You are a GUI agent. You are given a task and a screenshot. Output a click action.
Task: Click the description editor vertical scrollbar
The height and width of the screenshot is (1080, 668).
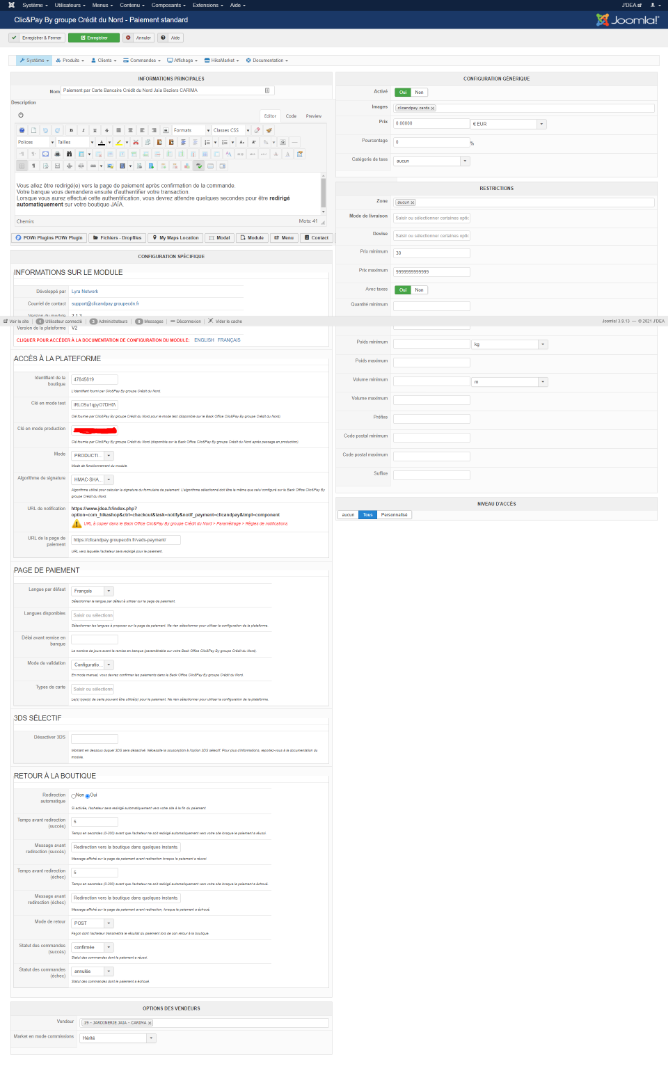click(x=323, y=193)
